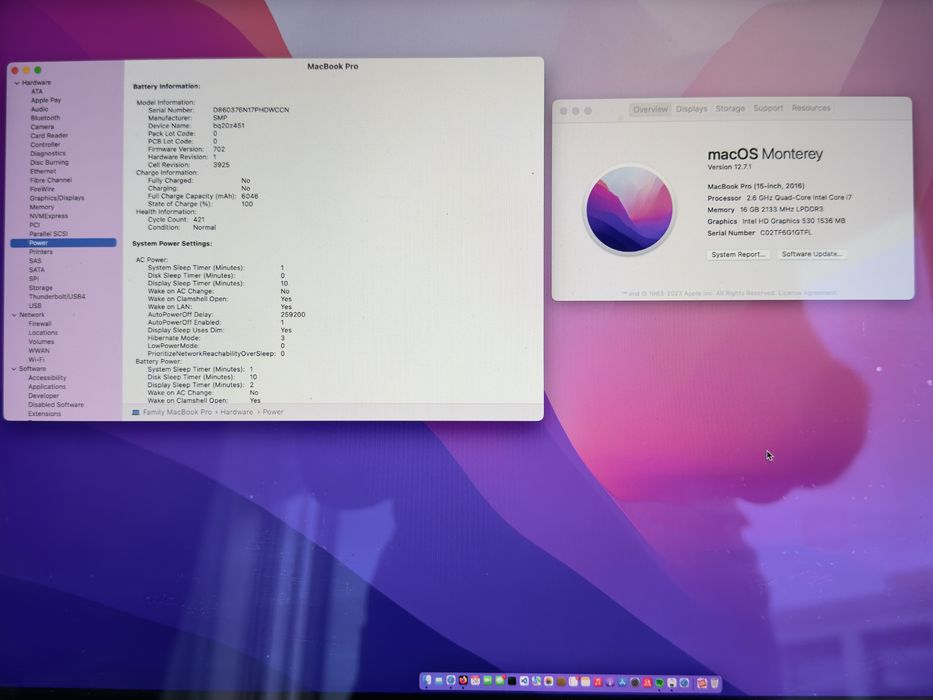Viewport: 933px width, 700px height.
Task: Open the Trash in the Dock
Action: pyautogui.click(x=715, y=683)
